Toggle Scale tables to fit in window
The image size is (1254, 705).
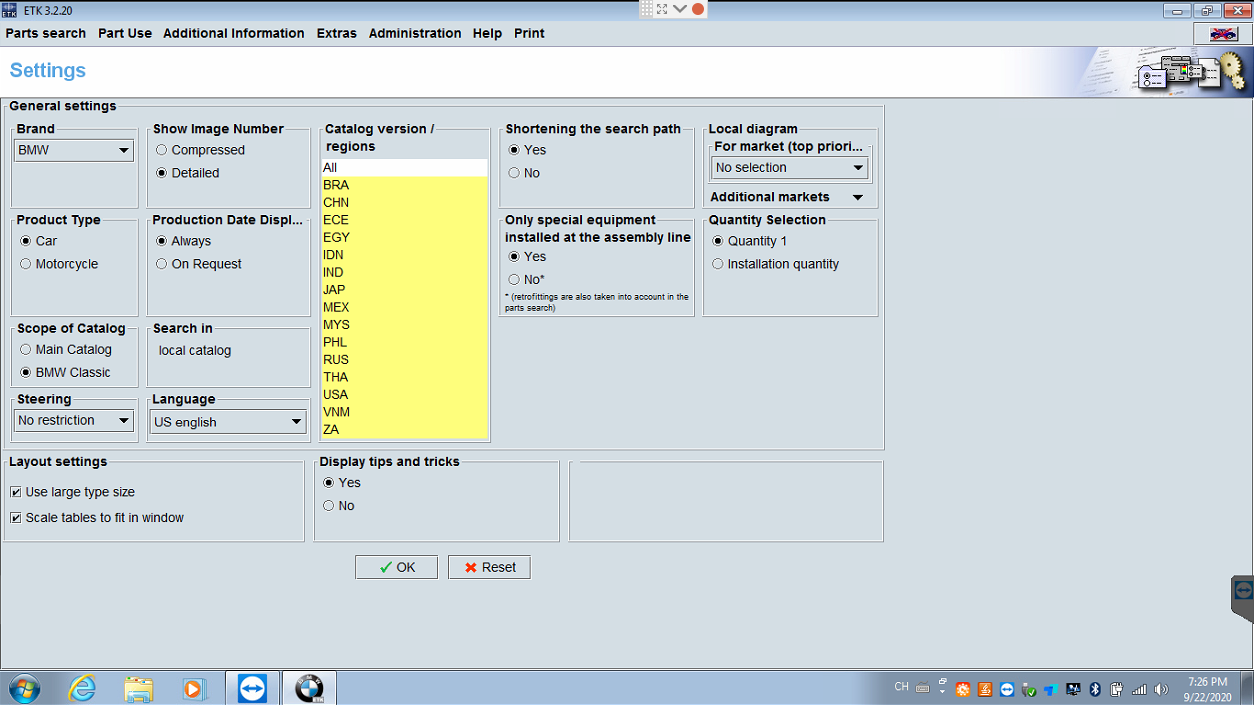click(16, 518)
